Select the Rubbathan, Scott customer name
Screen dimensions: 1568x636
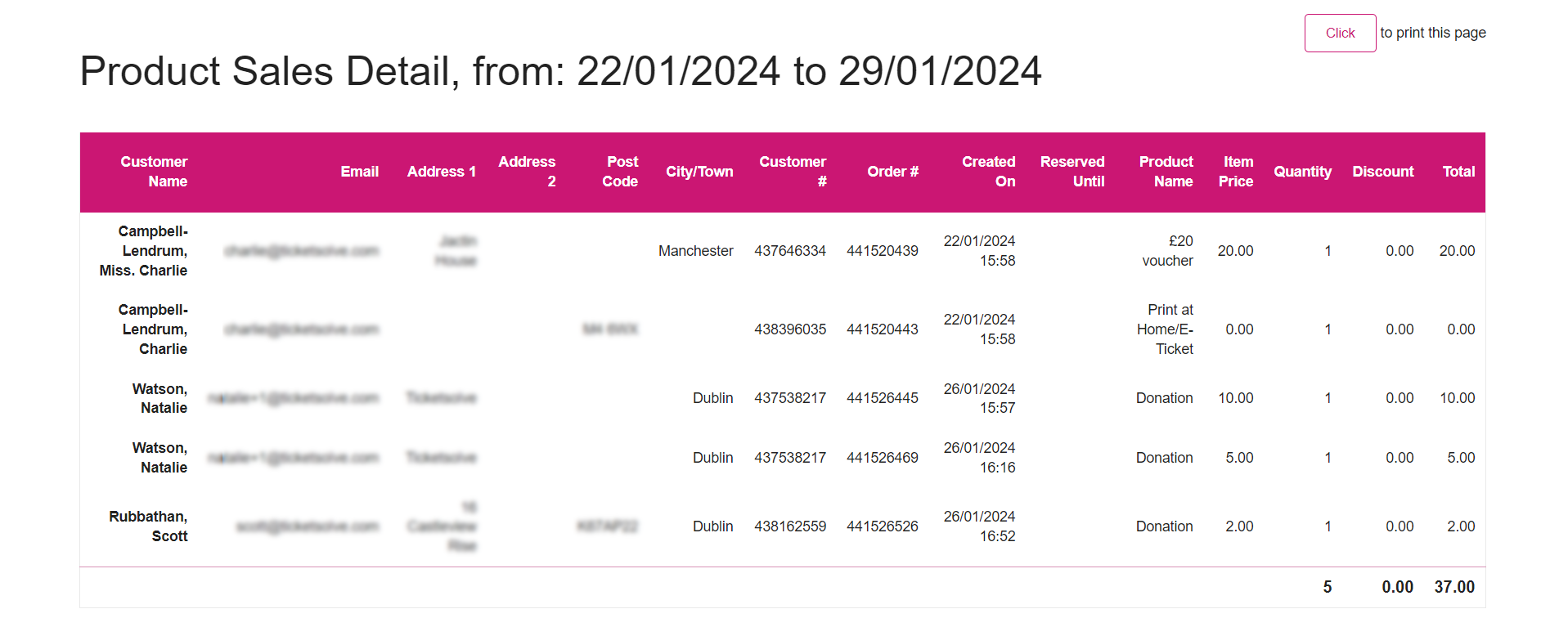click(148, 526)
